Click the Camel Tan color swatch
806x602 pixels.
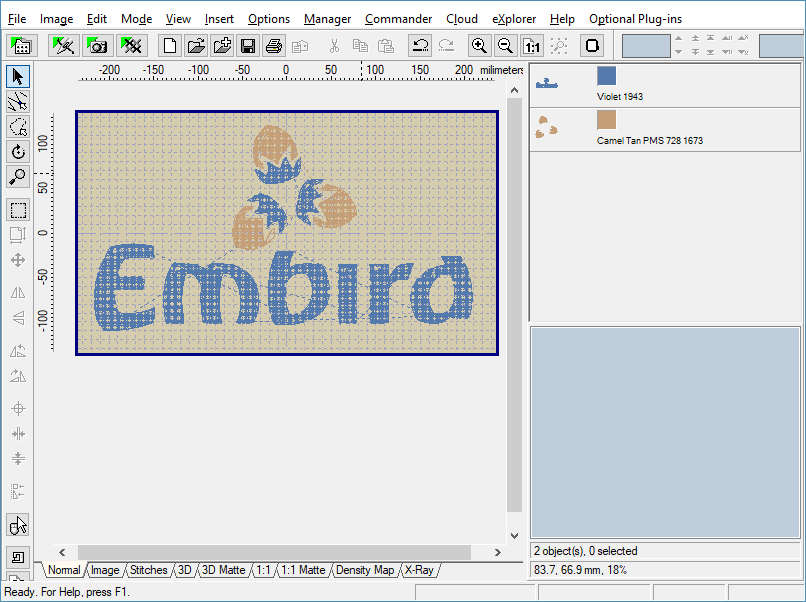pyautogui.click(x=607, y=120)
